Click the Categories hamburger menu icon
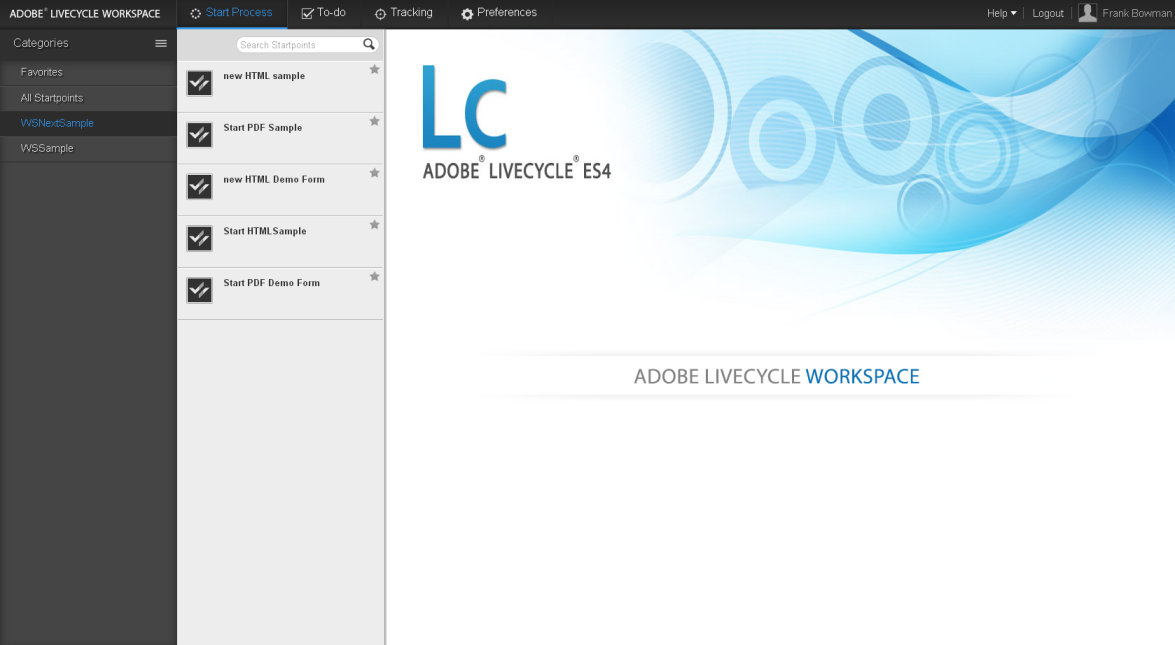 click(x=160, y=43)
